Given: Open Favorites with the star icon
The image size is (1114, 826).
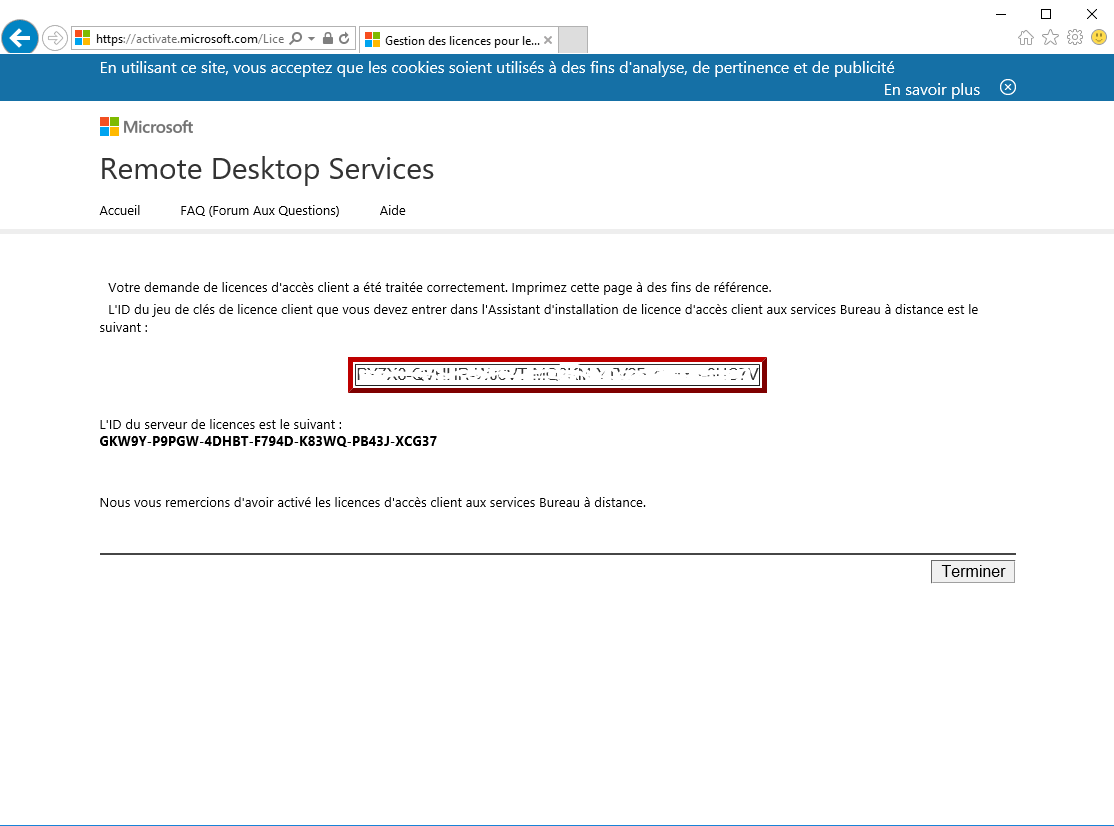Looking at the screenshot, I should click(x=1050, y=38).
